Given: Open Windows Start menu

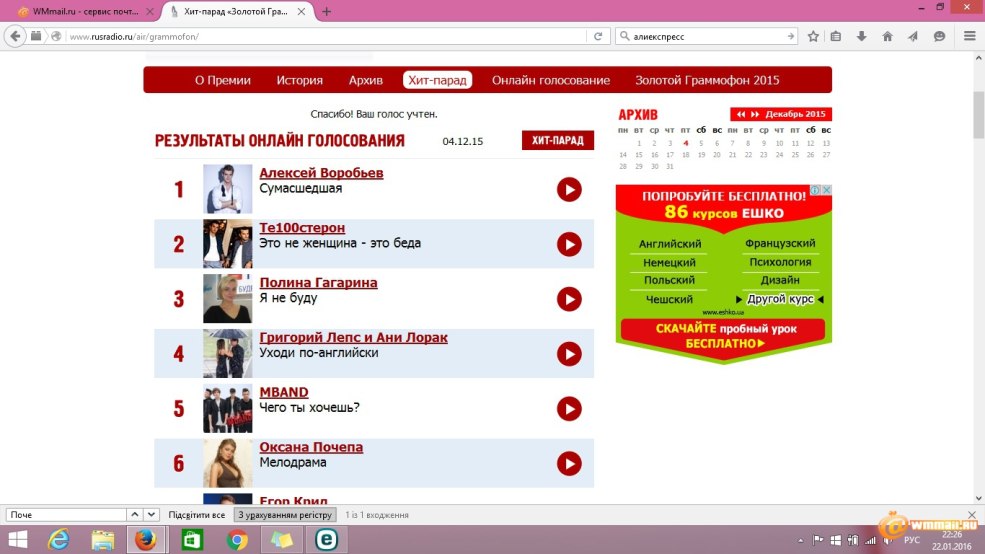Looking at the screenshot, I should pos(18,540).
